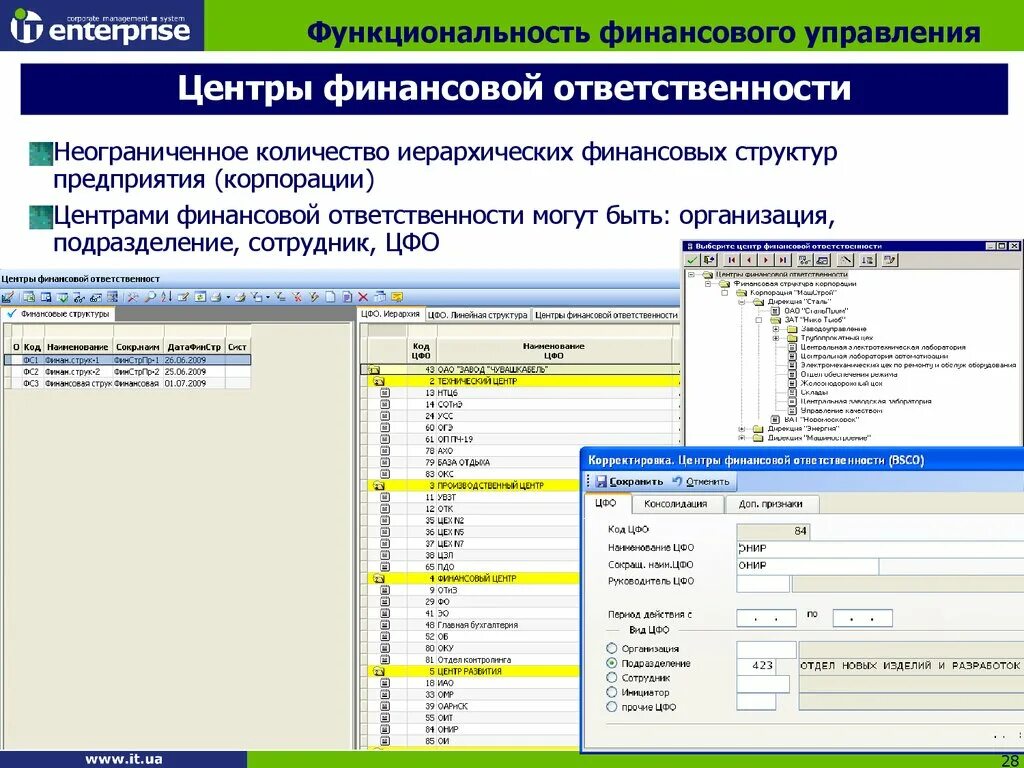Open Центры финансовой ответственности tab in right pane
Image resolution: width=1024 pixels, height=768 pixels.
coord(606,315)
